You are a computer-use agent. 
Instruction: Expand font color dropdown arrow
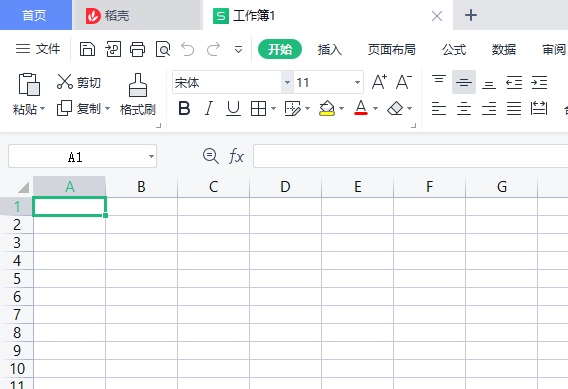375,108
